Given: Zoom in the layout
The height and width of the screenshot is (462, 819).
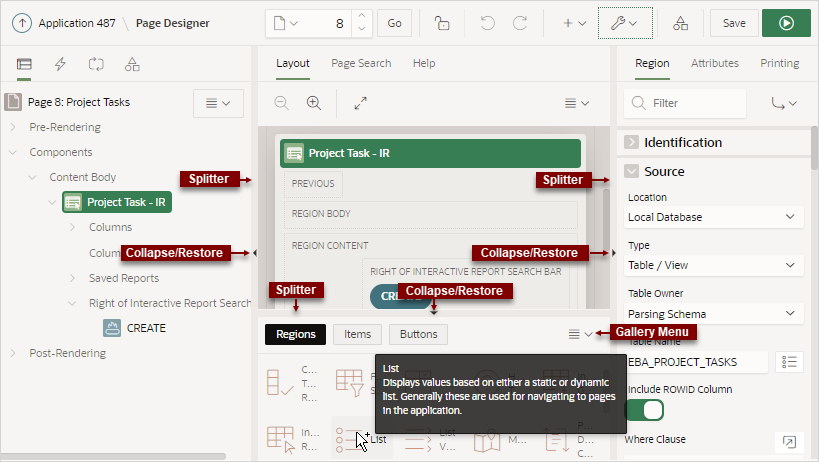Looking at the screenshot, I should click(x=313, y=103).
